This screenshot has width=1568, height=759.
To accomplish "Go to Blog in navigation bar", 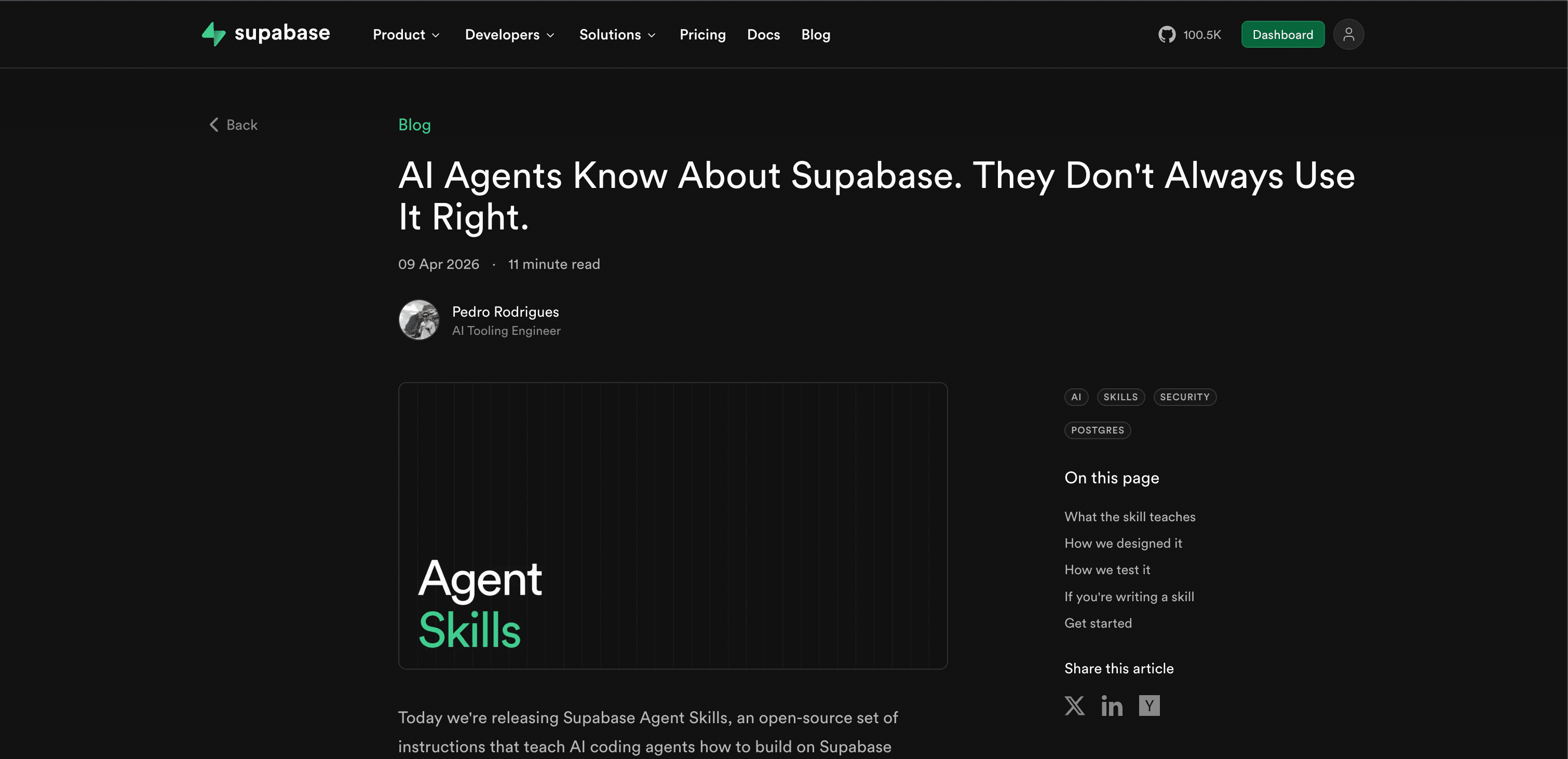I will pos(816,35).
